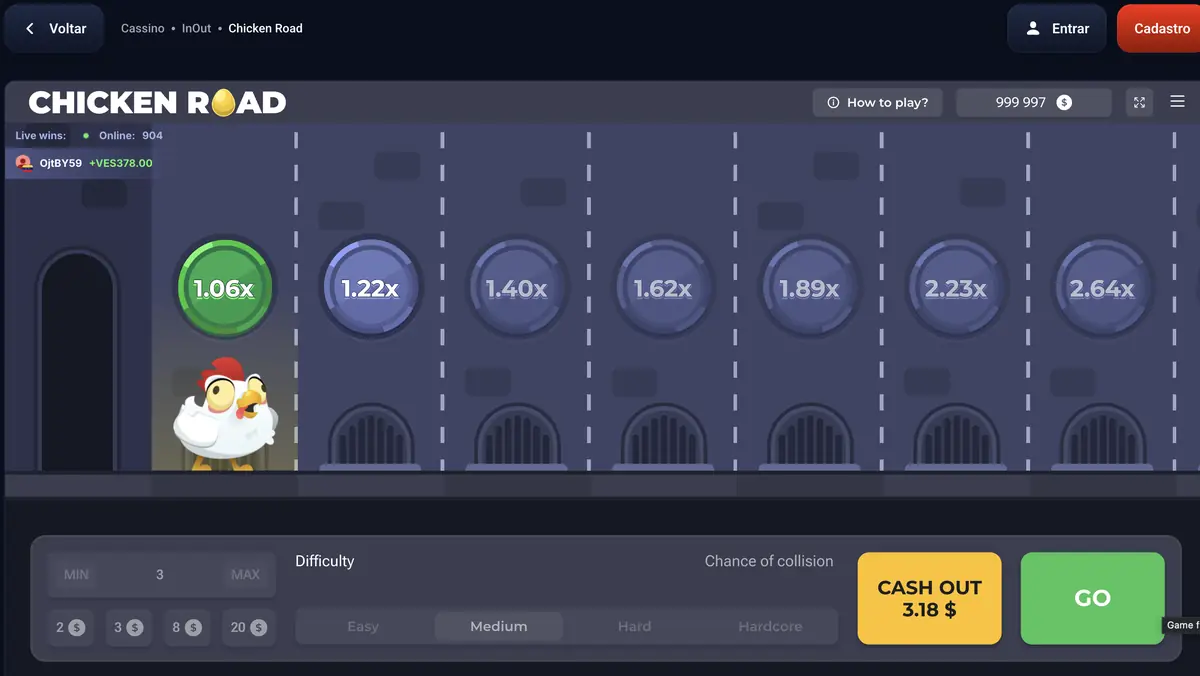Select Medium difficulty
1200x676 pixels.
tap(499, 626)
